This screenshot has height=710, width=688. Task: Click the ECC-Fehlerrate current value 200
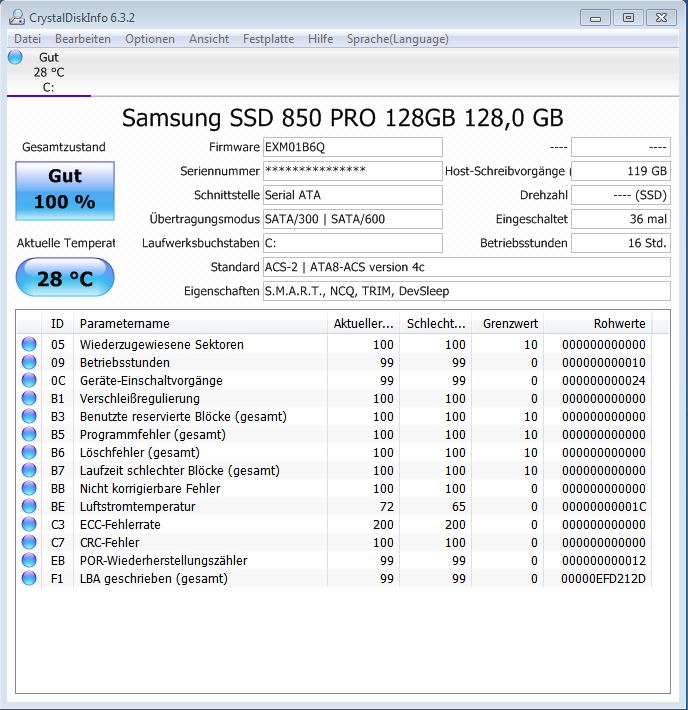[383, 525]
